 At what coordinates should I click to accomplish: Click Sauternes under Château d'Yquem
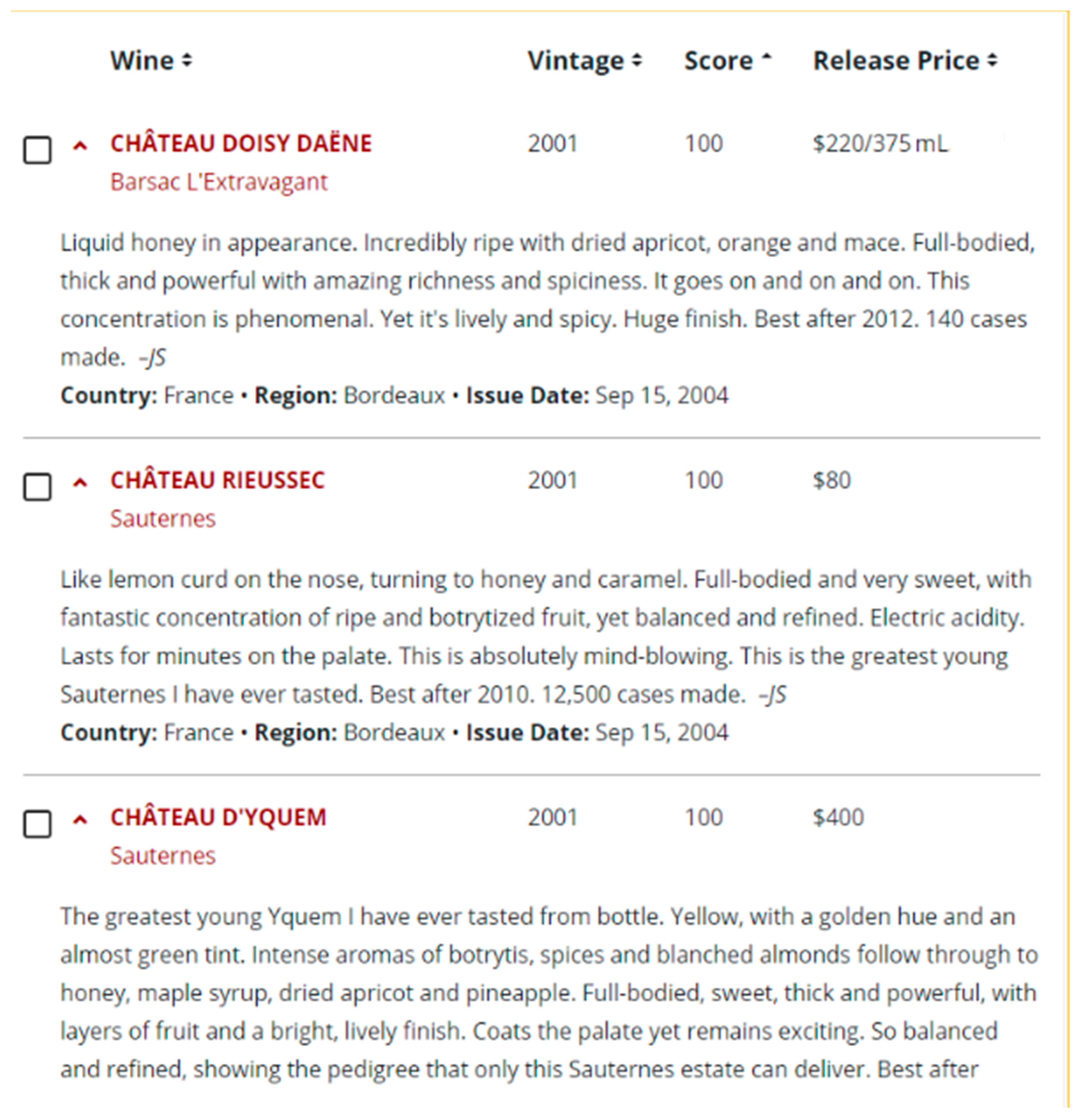tap(163, 856)
